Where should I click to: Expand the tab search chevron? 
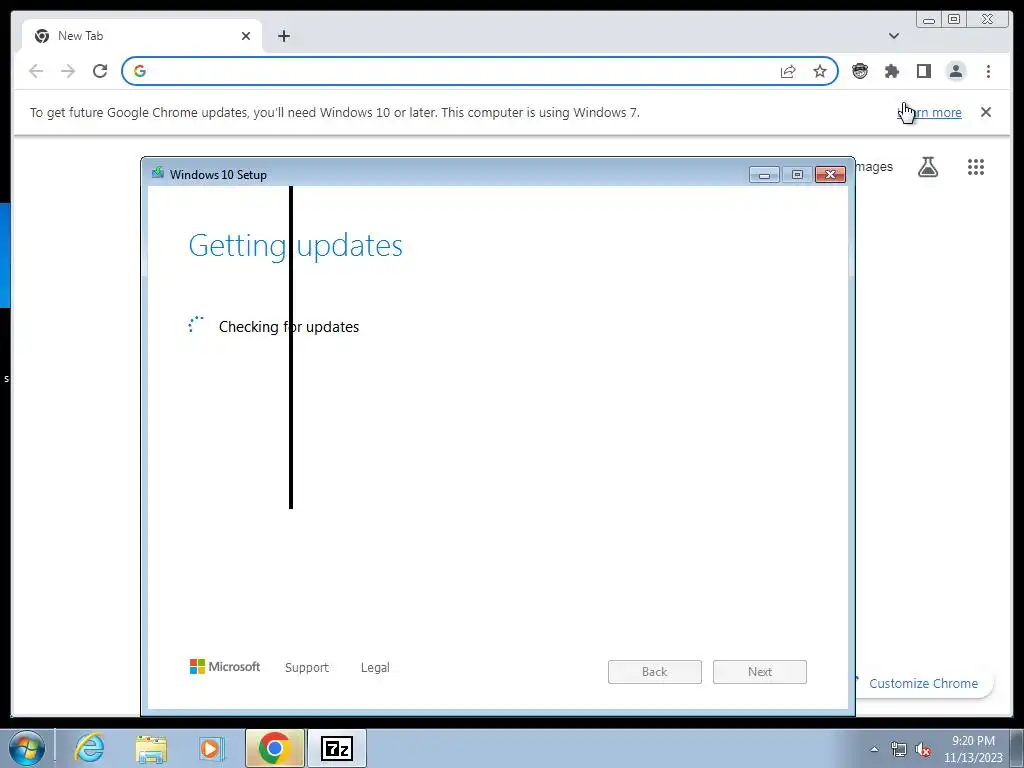(894, 36)
